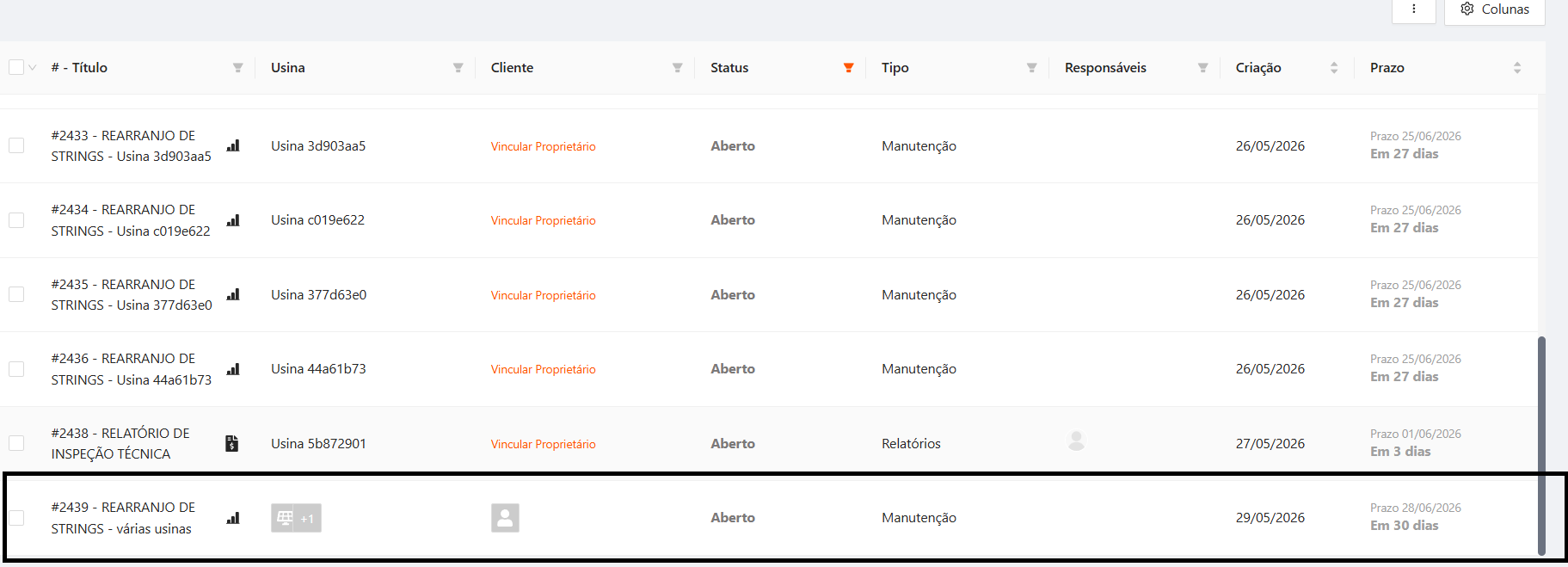Open ticket #2436 REARRANJO DE STRINGS title
The image size is (1568, 567).
coord(131,369)
